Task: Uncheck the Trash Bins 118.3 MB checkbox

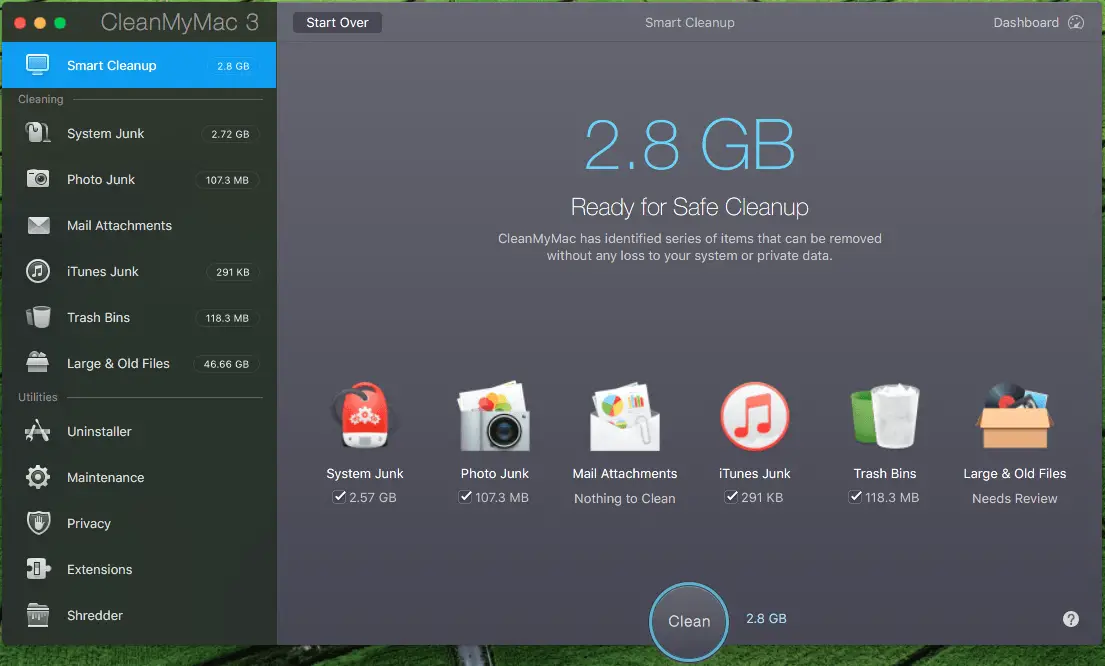Action: [x=855, y=497]
